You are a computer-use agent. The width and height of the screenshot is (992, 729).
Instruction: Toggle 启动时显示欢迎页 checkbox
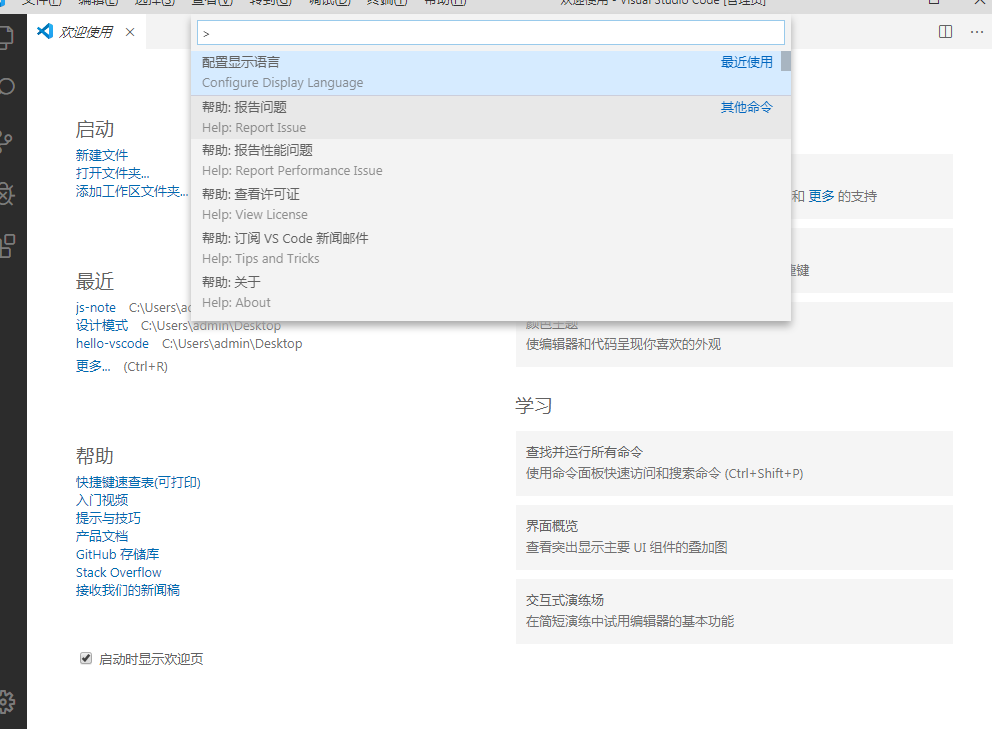pos(86,658)
